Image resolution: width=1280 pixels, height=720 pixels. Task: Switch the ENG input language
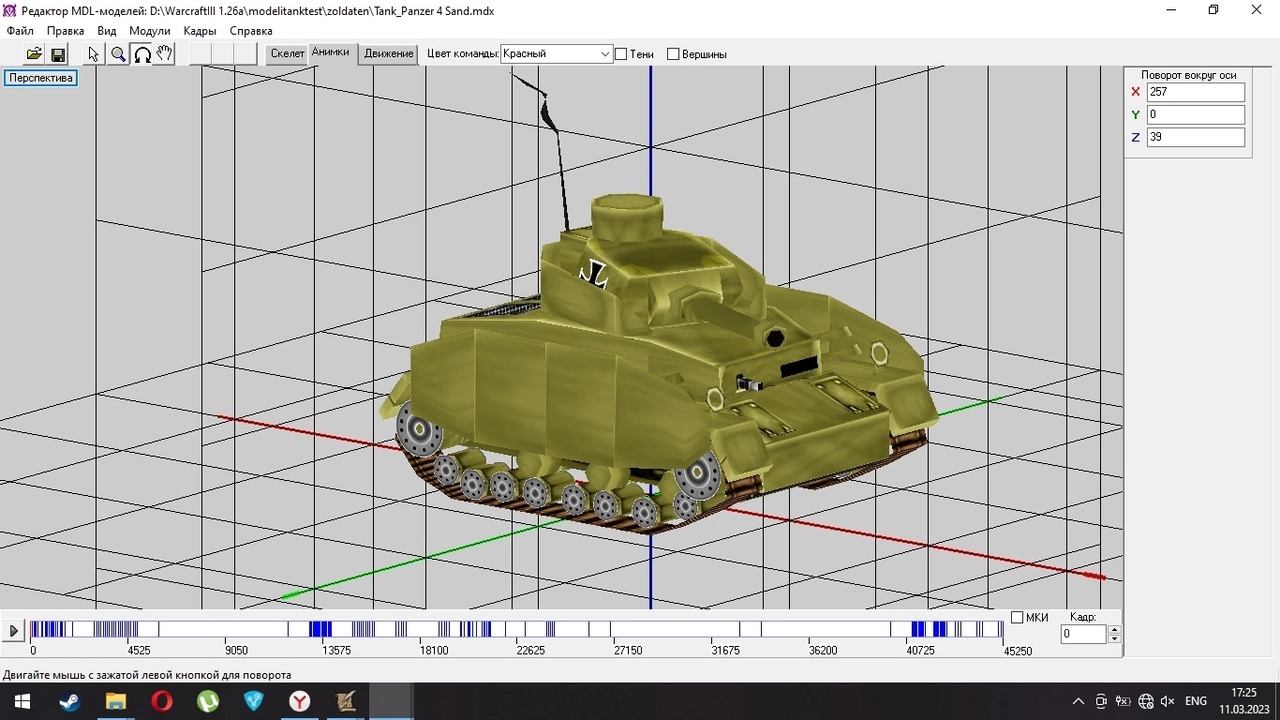coord(1196,701)
